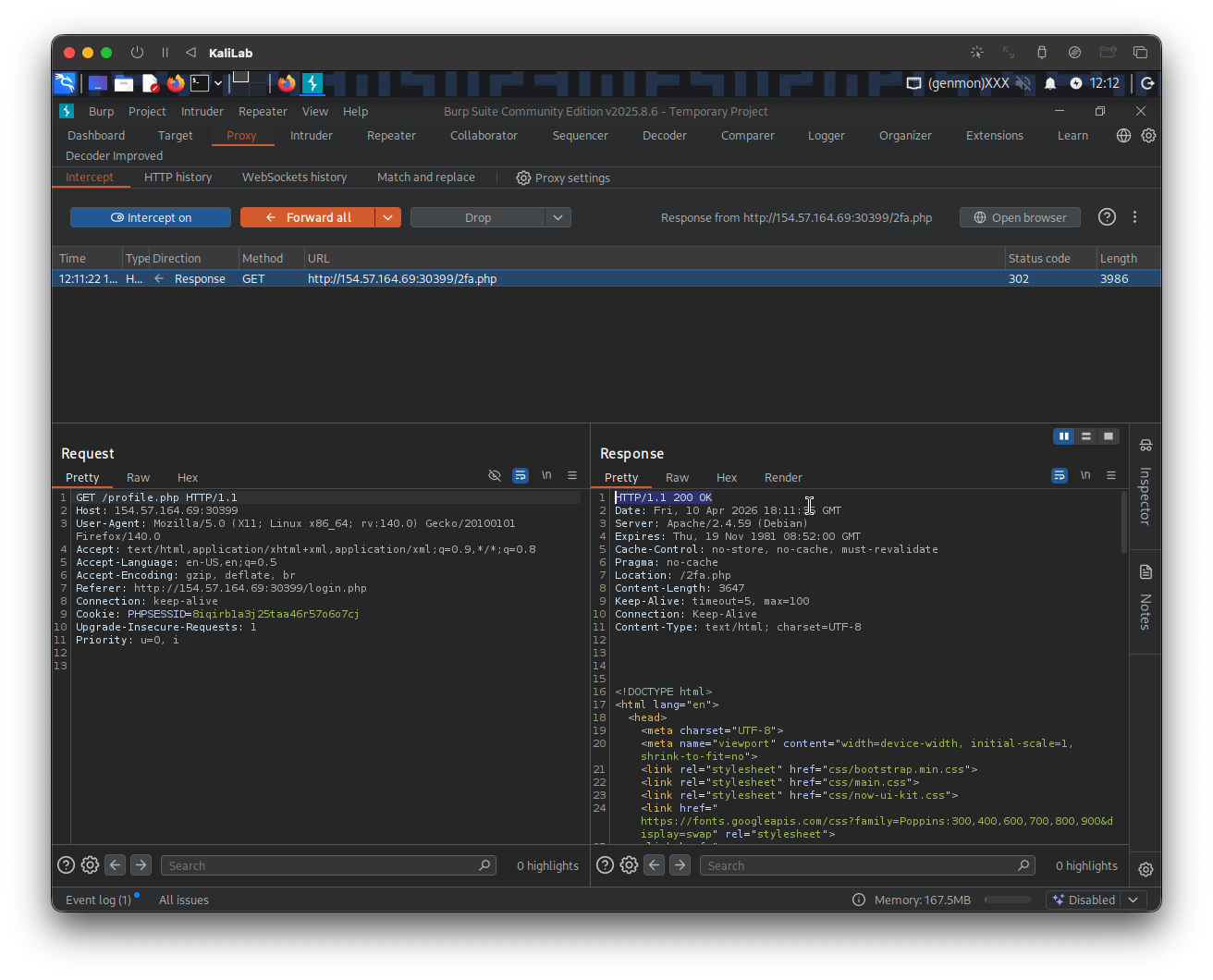Viewport: 1213px width, 980px height.
Task: Expand the Forward all dropdown arrow
Action: pyautogui.click(x=388, y=217)
